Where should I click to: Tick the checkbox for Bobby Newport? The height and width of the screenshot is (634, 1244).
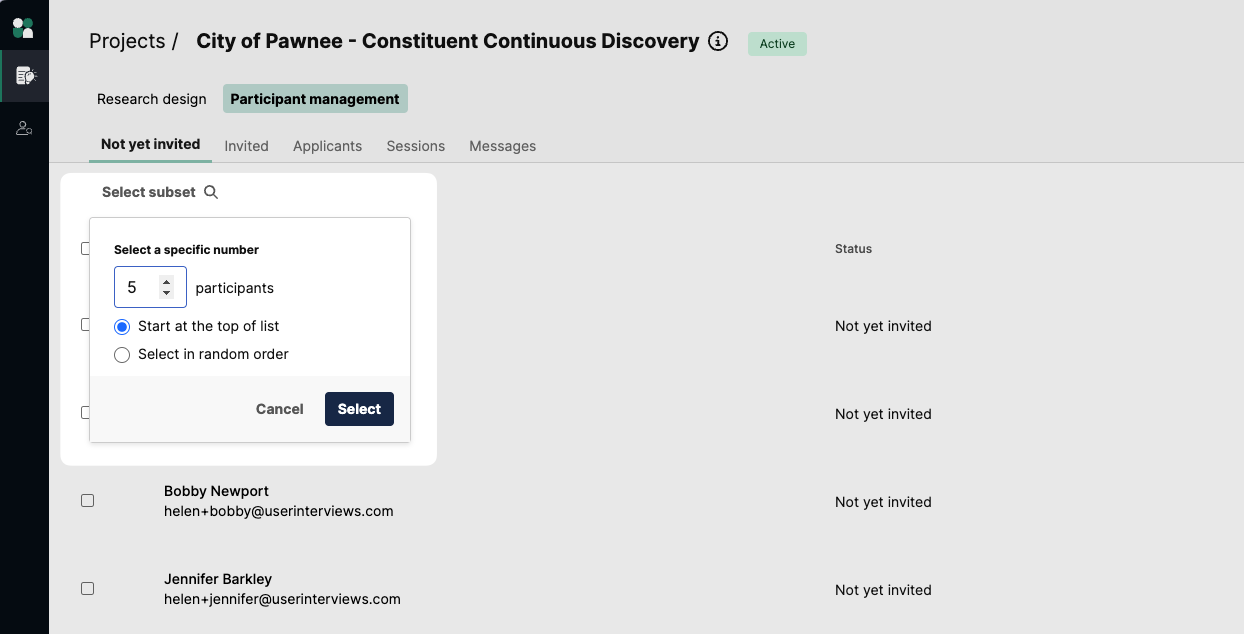coord(87,500)
